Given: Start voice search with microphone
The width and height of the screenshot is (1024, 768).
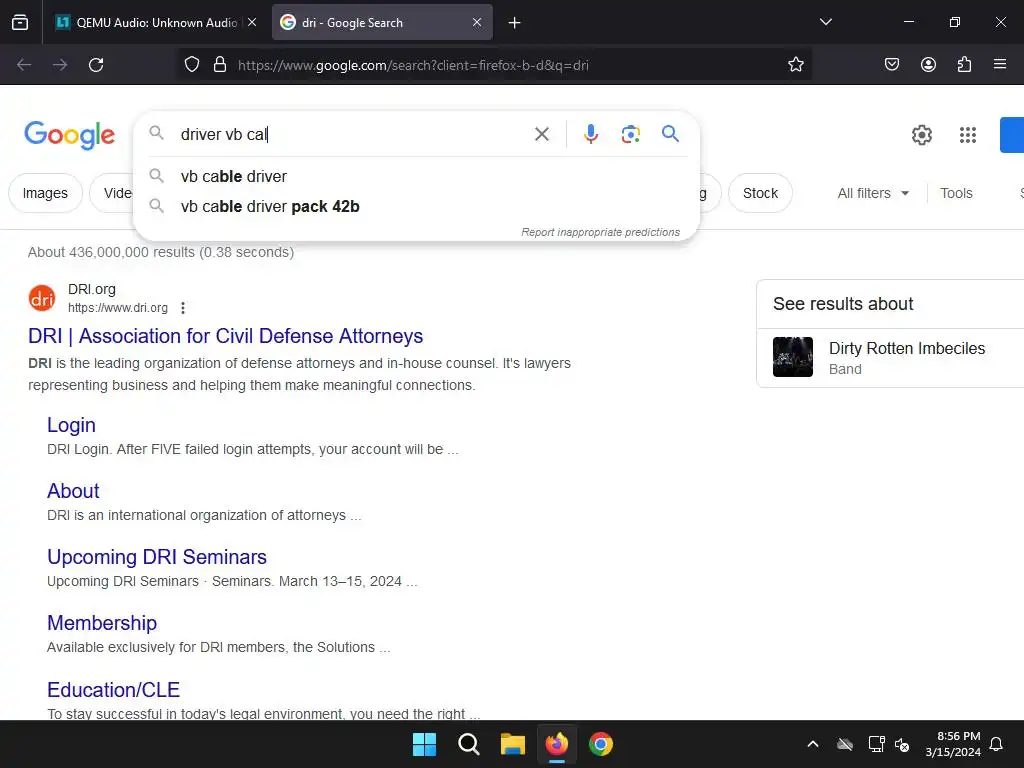Looking at the screenshot, I should [x=590, y=135].
